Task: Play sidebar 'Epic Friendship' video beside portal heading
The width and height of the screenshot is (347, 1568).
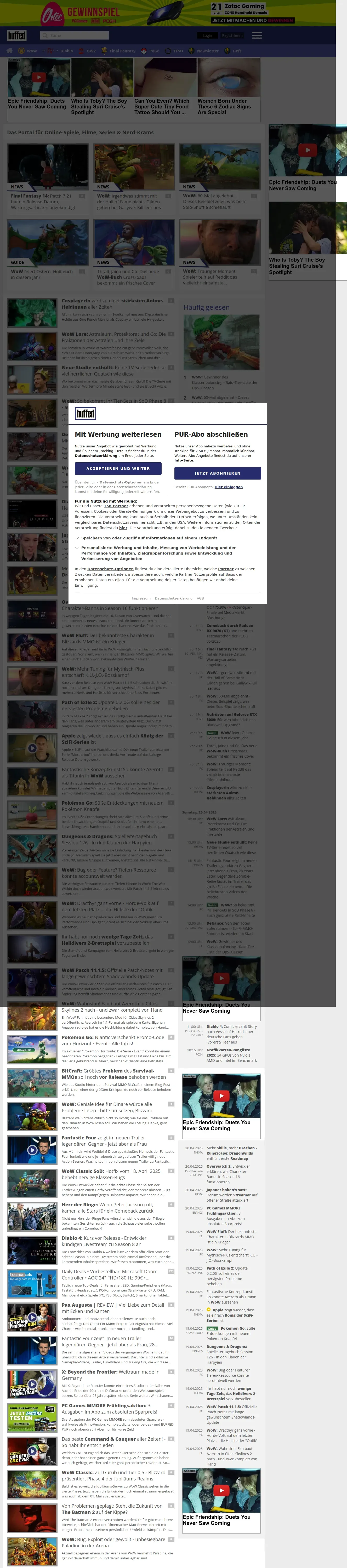Action: coord(308,150)
